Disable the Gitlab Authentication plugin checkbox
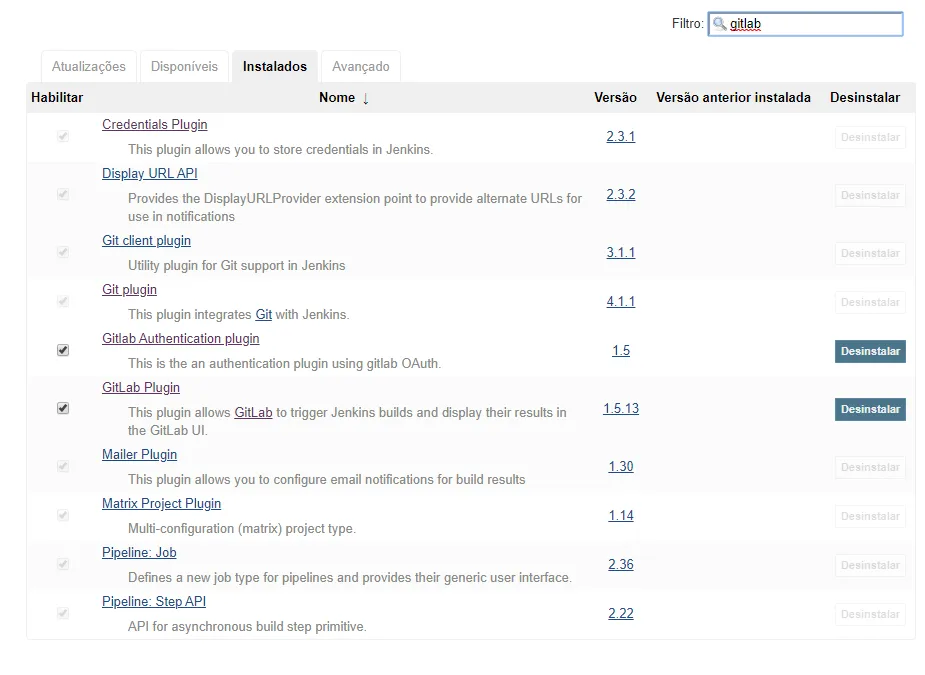Viewport: 925px width, 675px height. [63, 350]
